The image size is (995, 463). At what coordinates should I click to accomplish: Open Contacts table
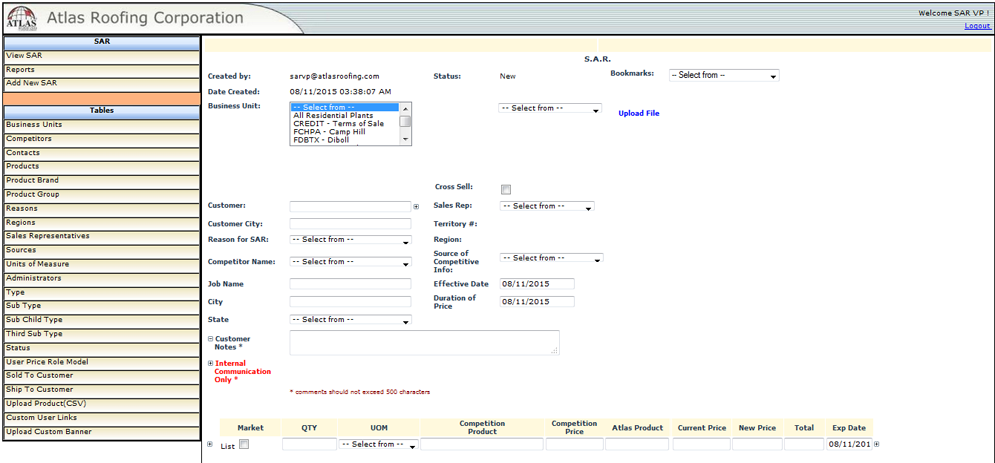pos(102,153)
